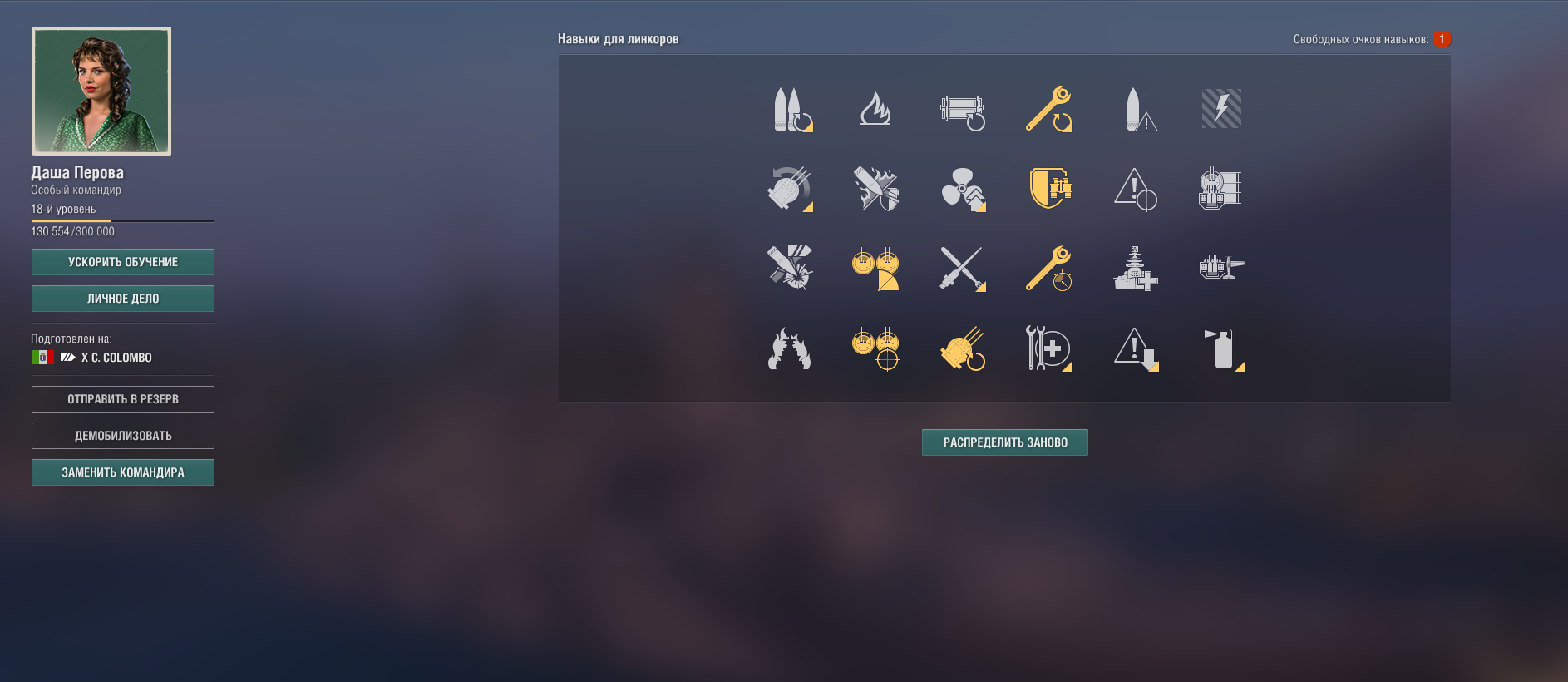Open Ускорить обучение for the commander

pos(123,262)
